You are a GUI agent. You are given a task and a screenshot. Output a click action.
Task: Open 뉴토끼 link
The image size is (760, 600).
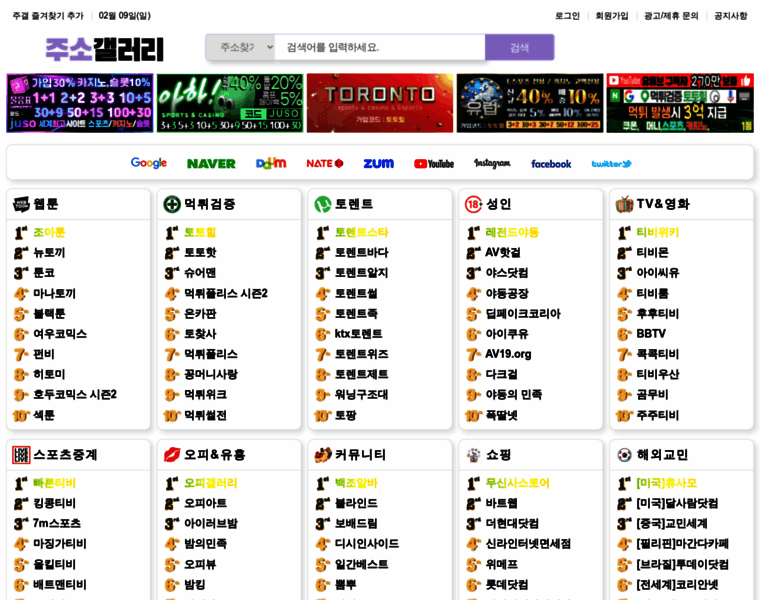point(49,253)
